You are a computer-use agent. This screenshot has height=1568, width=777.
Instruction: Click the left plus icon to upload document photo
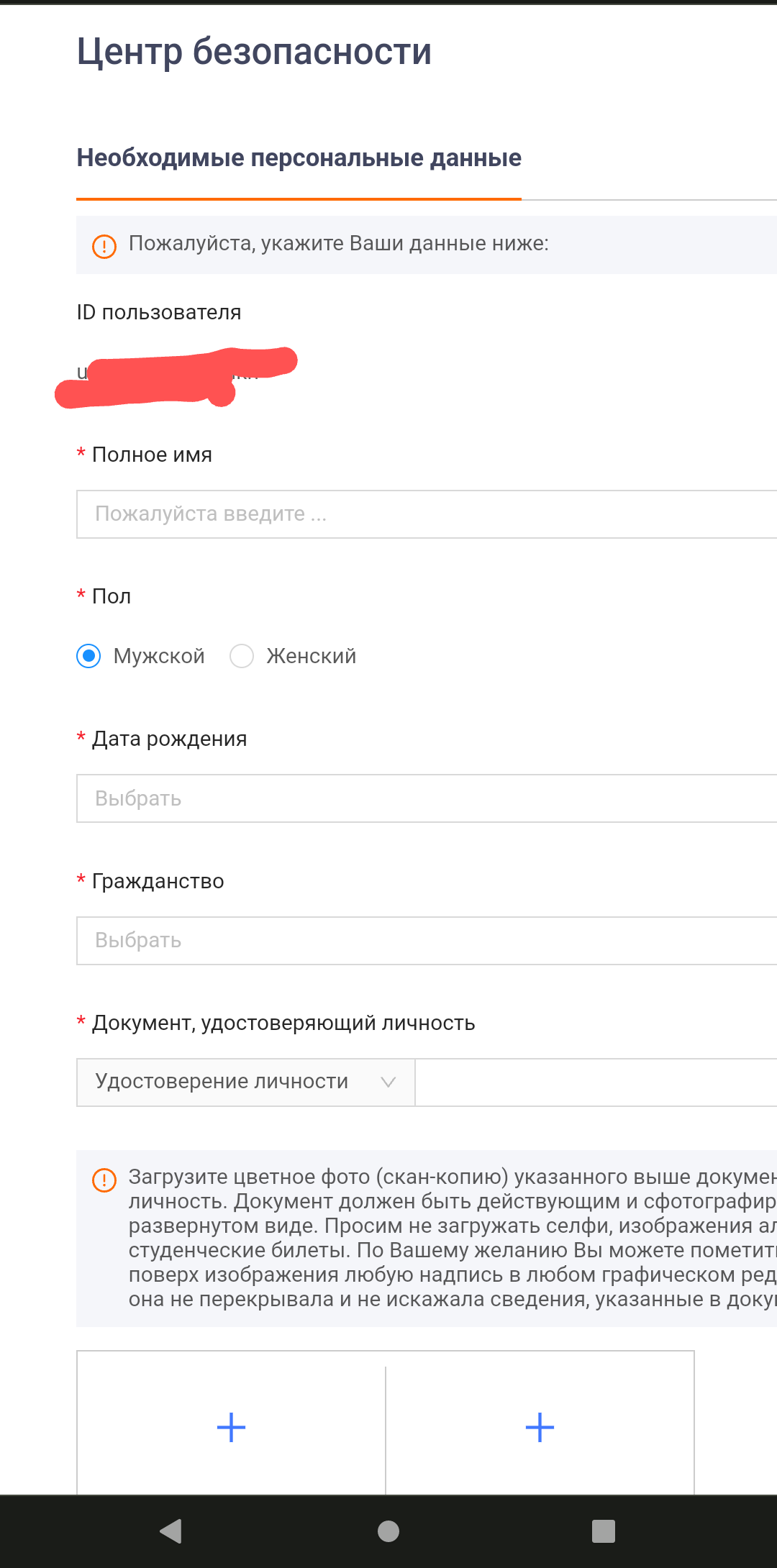[231, 1428]
